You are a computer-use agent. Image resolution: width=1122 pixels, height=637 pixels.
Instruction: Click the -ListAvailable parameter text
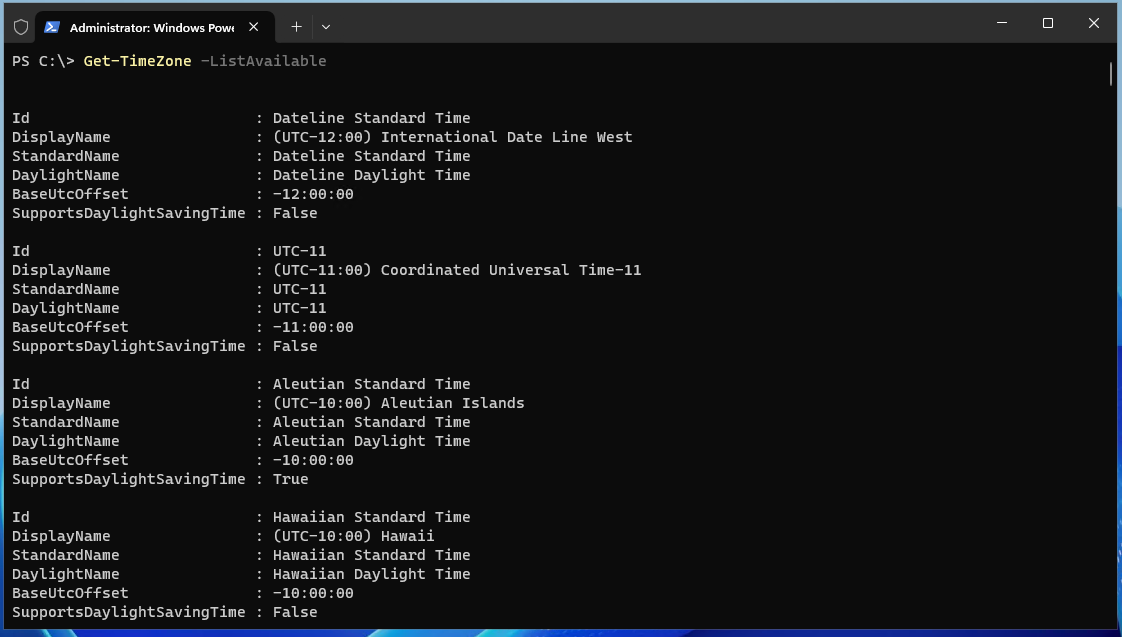coord(263,61)
